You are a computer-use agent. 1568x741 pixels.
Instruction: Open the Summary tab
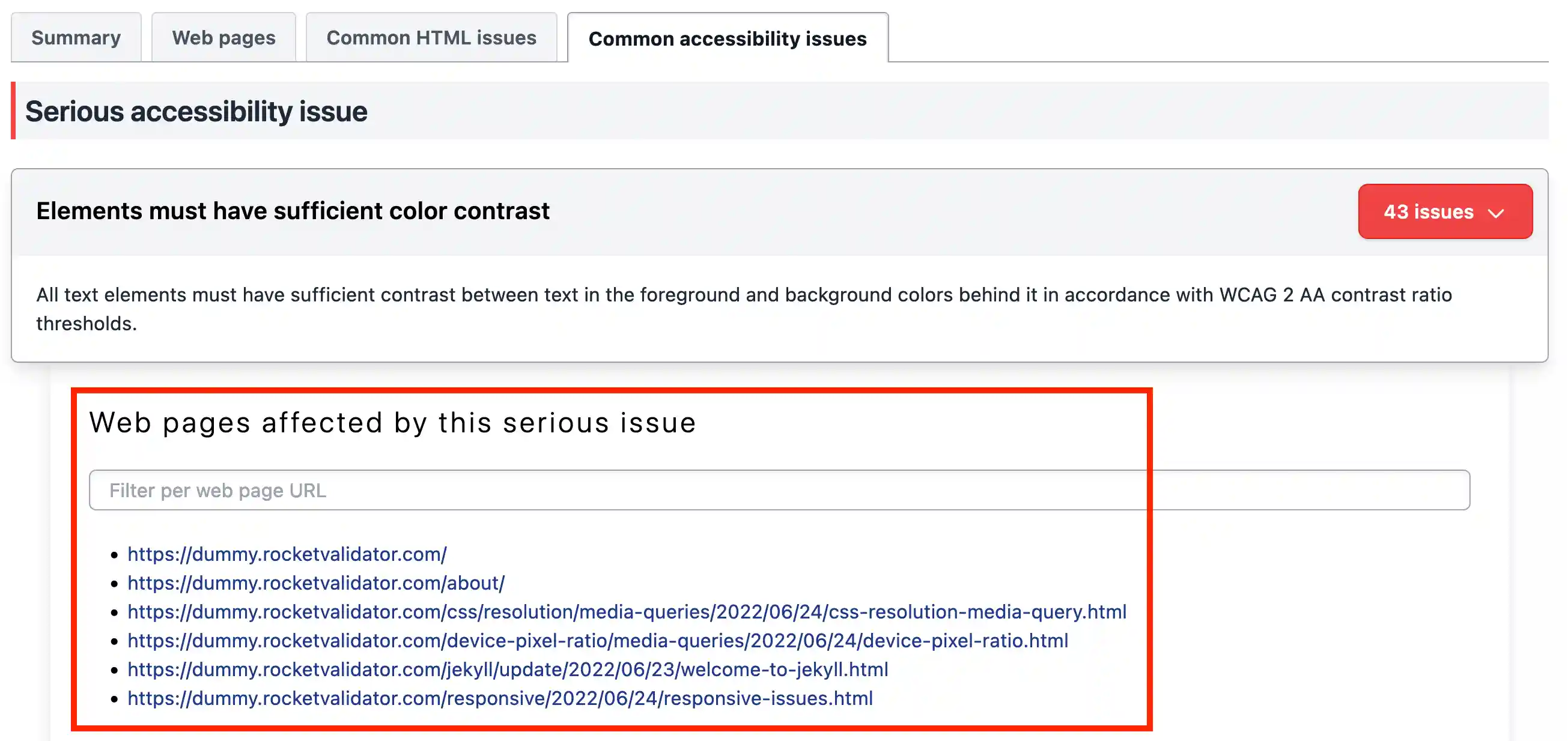(x=76, y=38)
